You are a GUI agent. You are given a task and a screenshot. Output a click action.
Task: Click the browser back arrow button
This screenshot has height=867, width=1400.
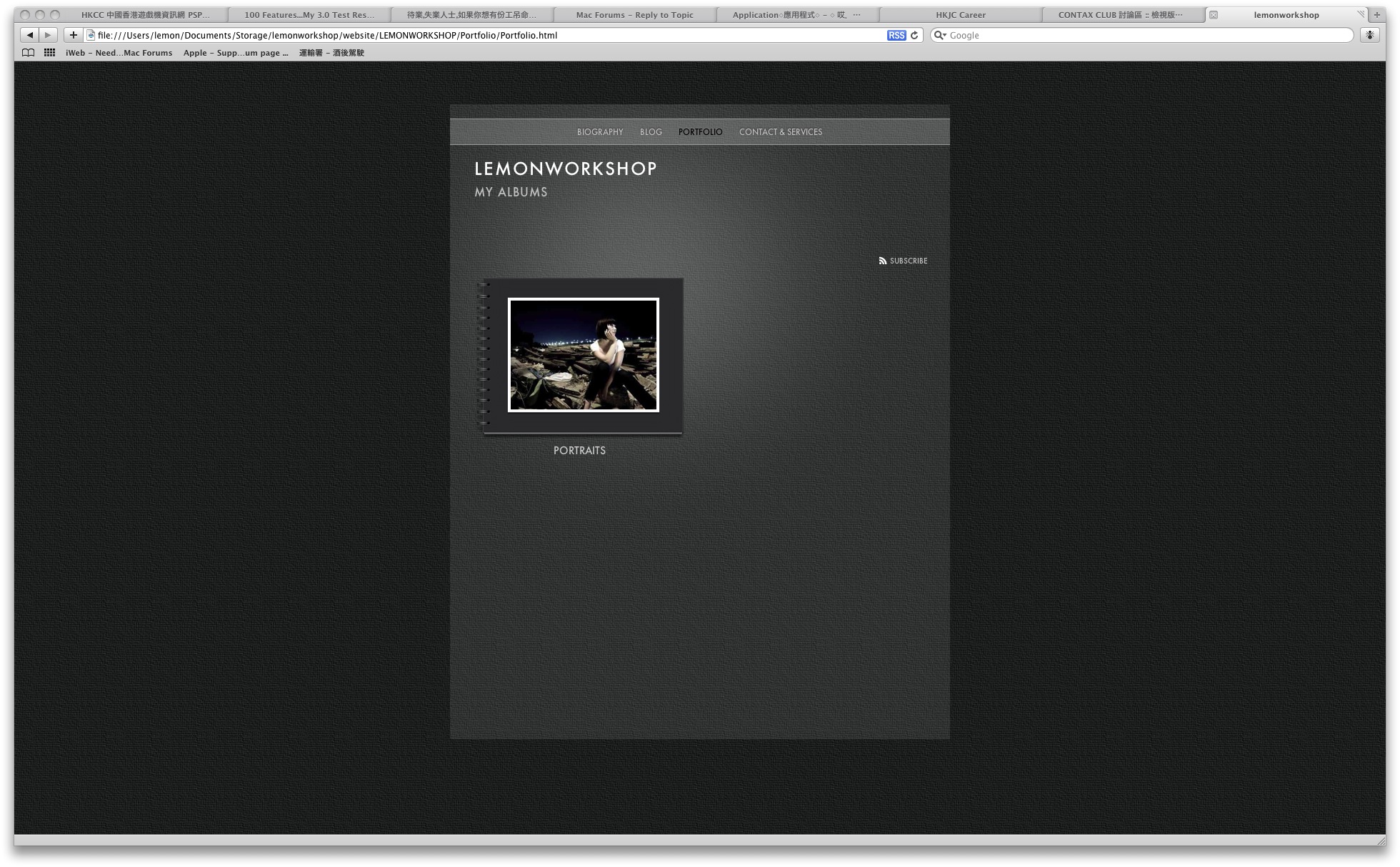30,35
